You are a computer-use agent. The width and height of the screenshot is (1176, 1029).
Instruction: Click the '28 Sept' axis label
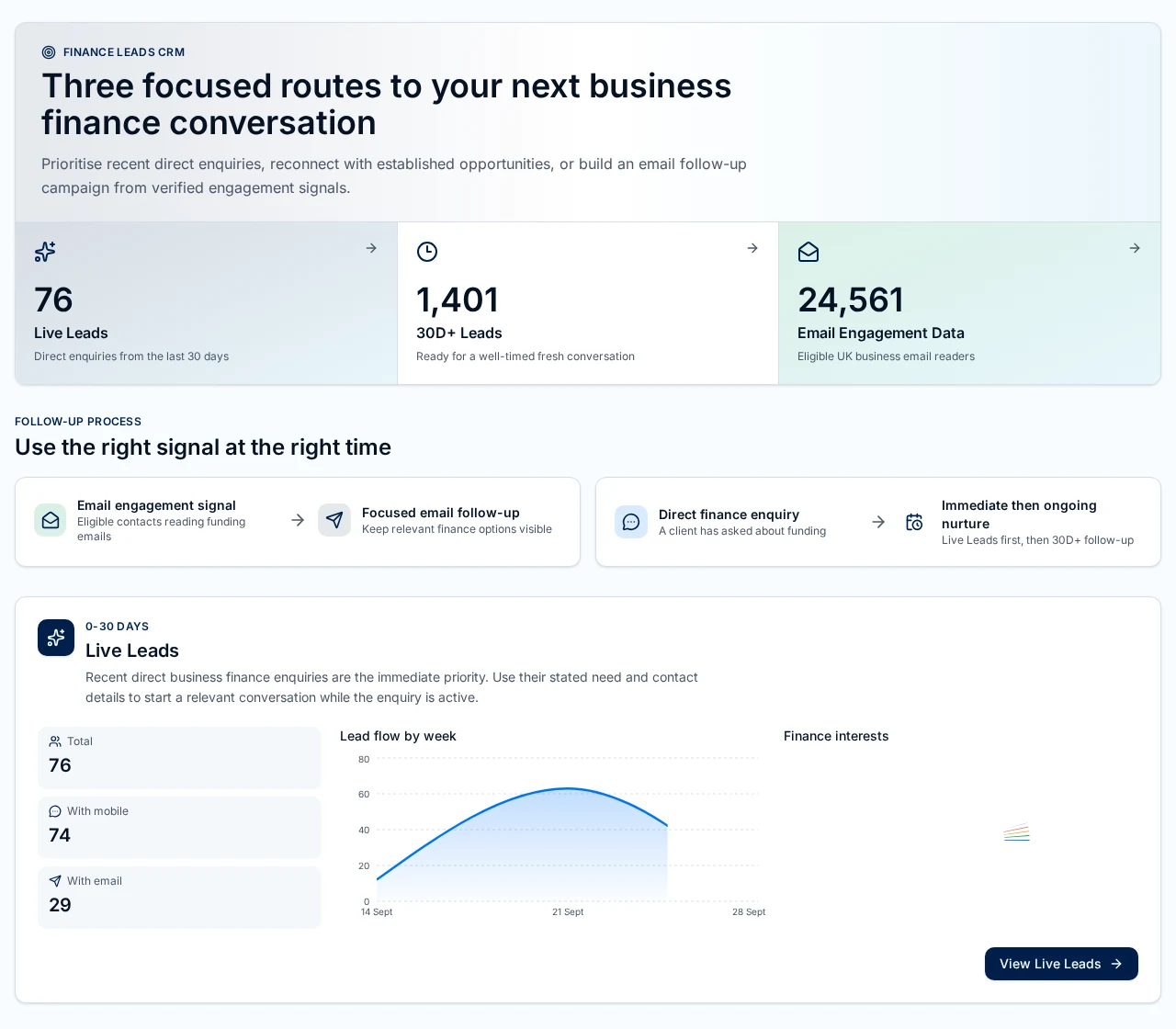pos(749,912)
